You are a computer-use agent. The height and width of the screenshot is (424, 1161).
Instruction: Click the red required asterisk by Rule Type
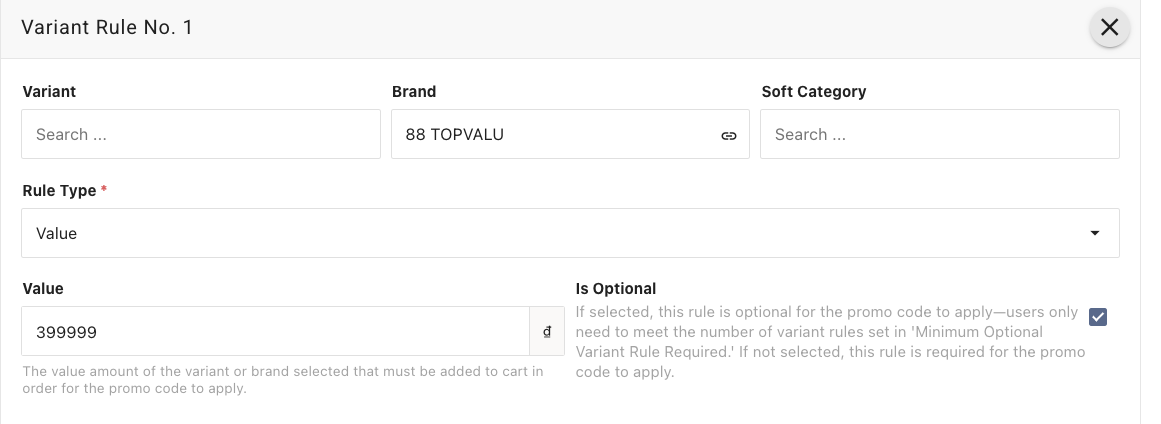(104, 189)
